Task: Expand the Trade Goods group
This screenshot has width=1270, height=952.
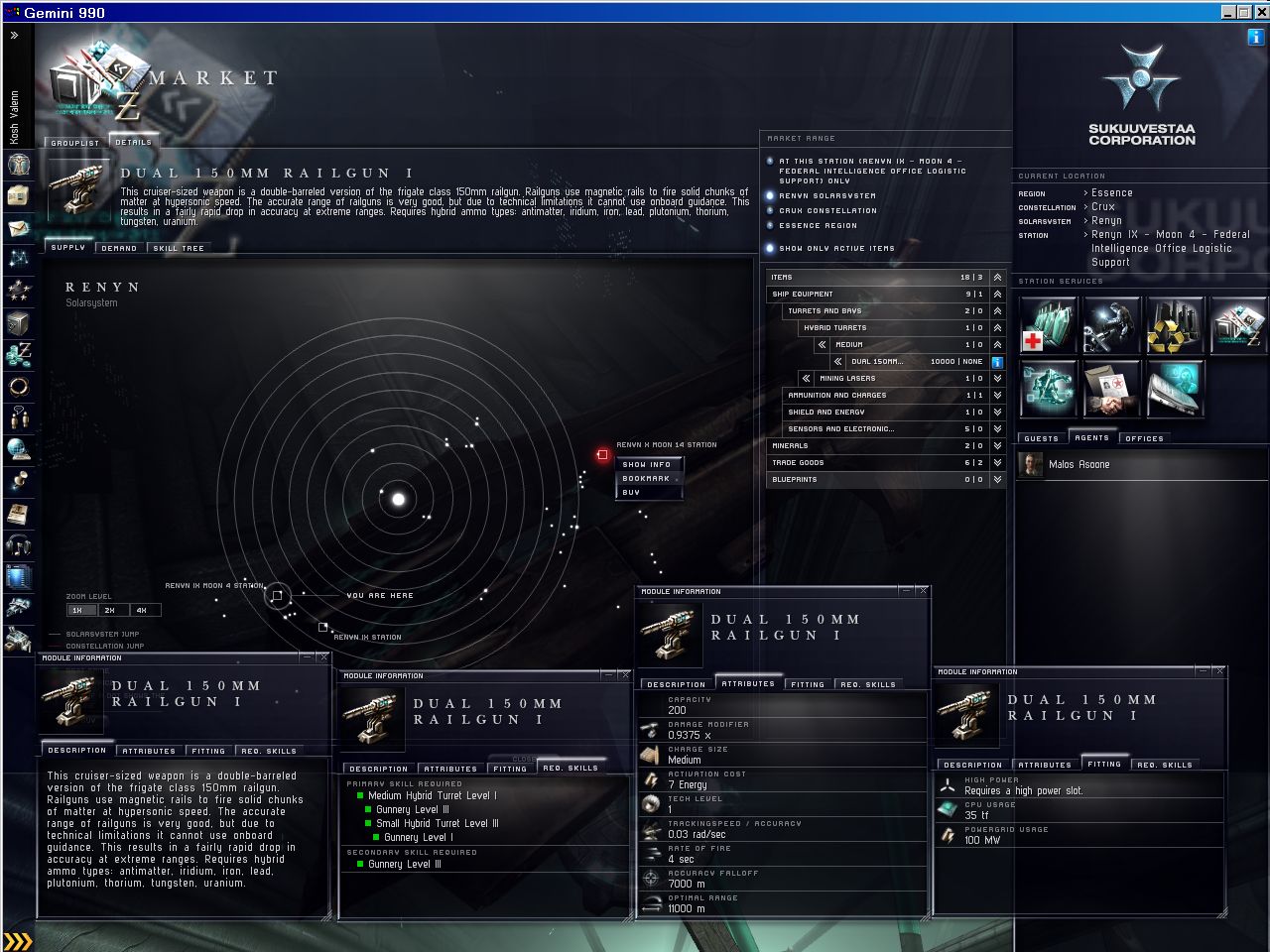Action: point(997,463)
